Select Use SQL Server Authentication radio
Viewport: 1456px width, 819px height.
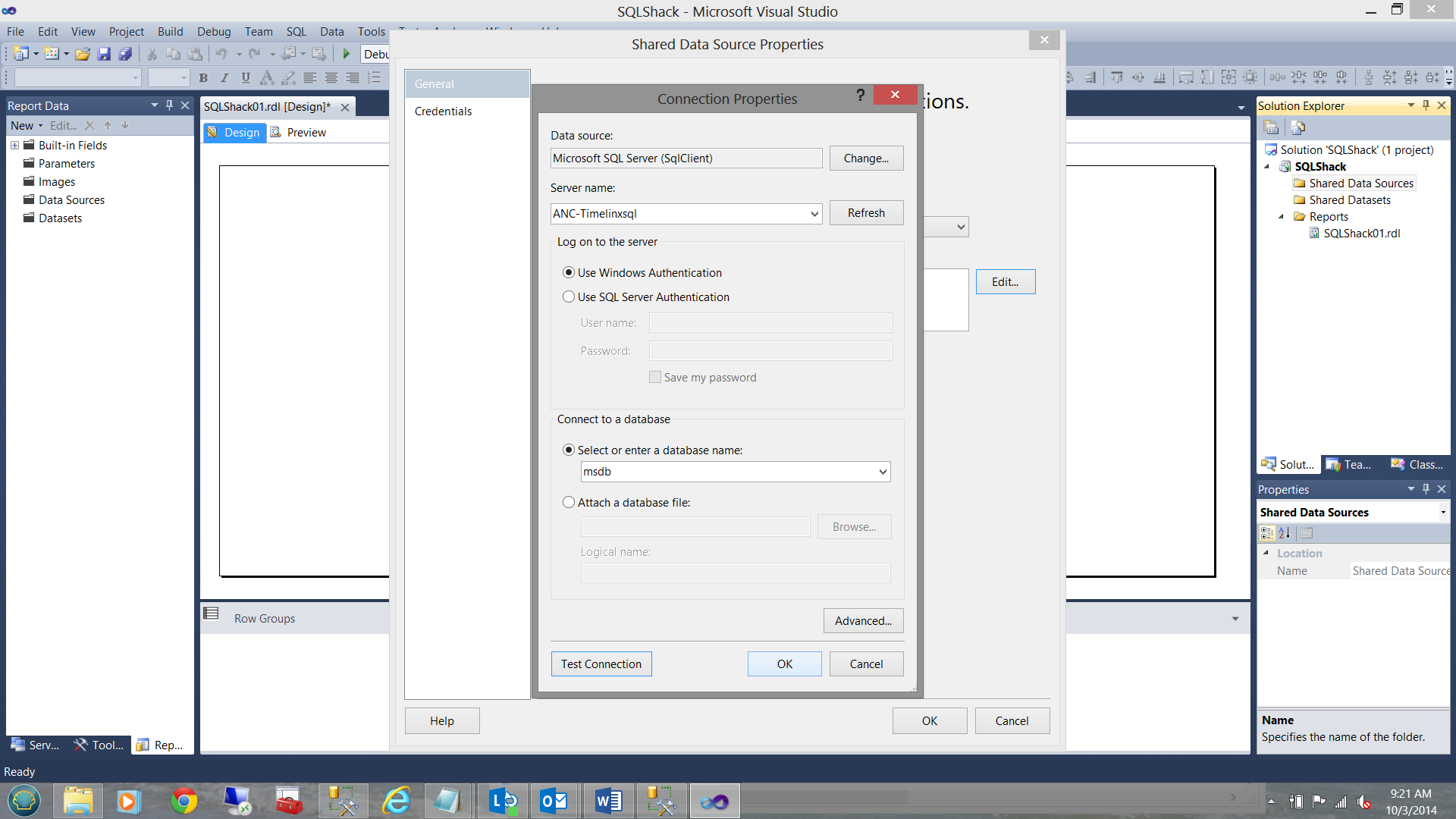coord(569,297)
